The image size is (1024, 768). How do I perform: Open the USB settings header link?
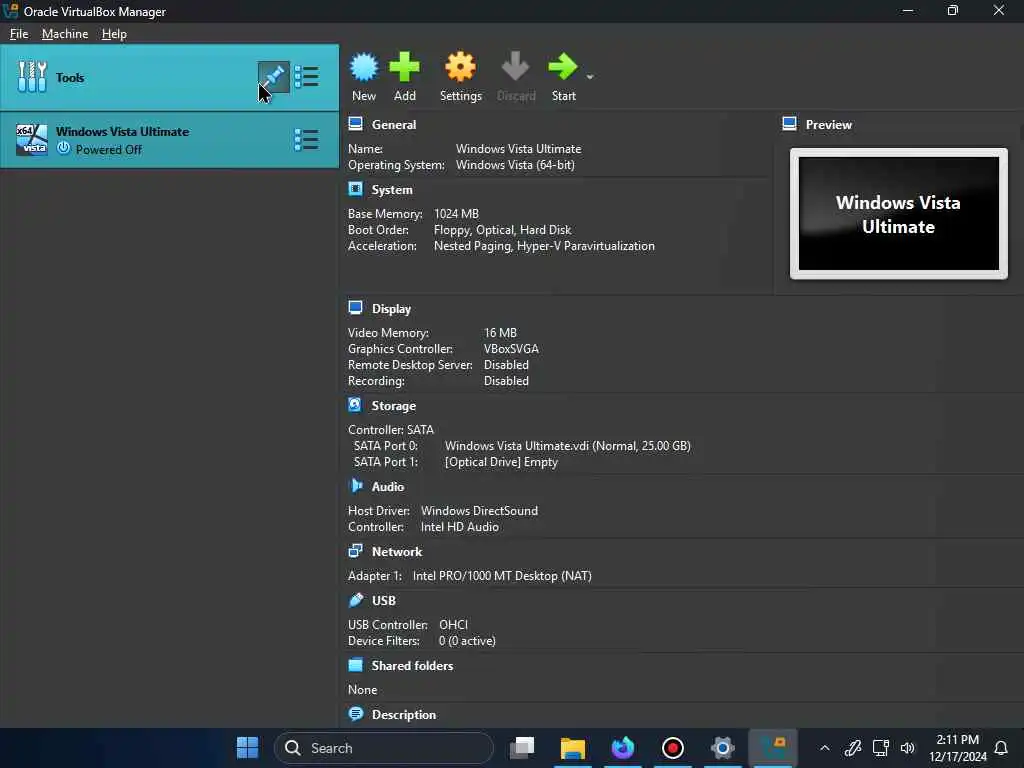[384, 601]
